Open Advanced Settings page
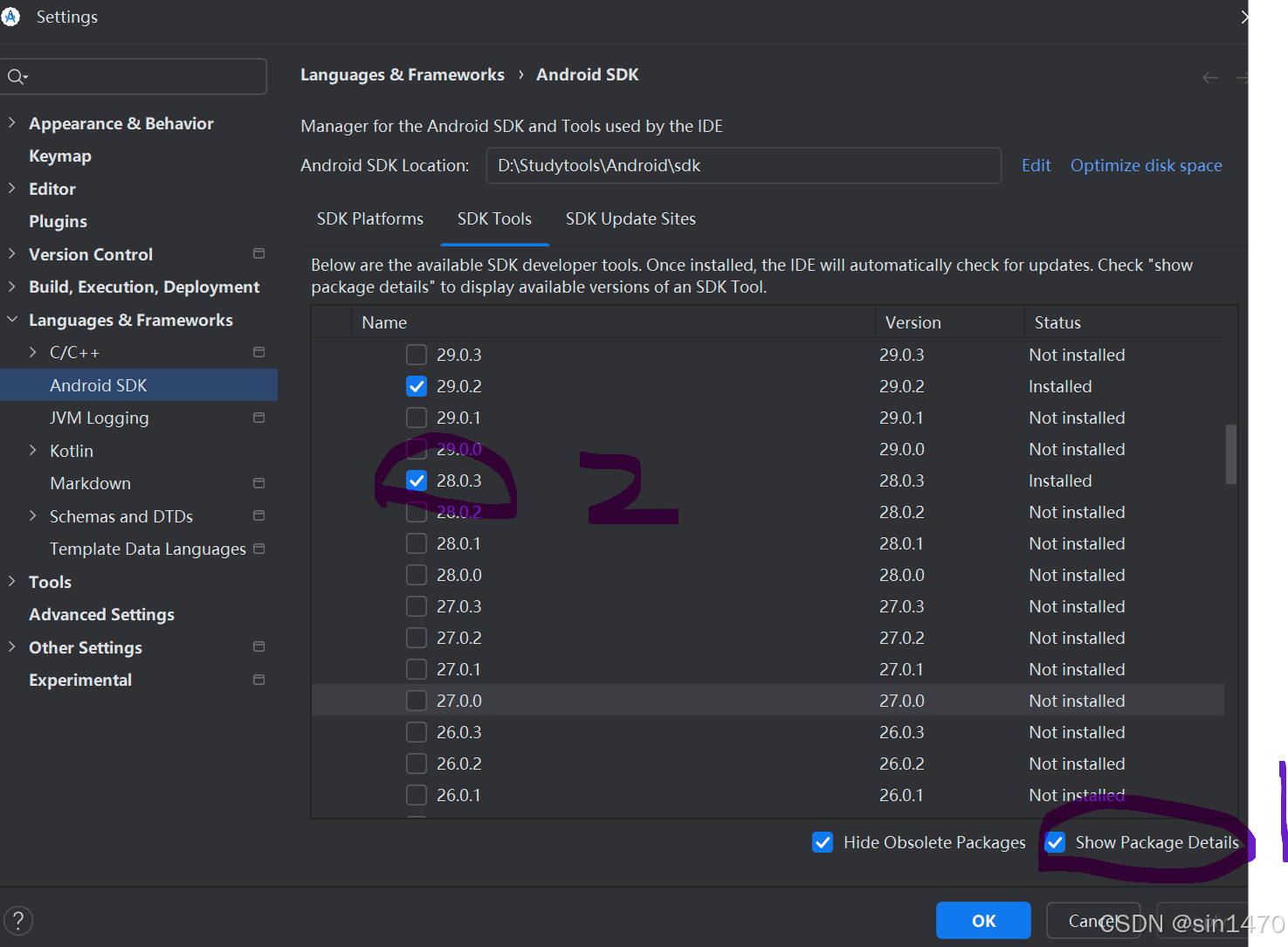Viewport: 1288px width, 947px height. [101, 615]
